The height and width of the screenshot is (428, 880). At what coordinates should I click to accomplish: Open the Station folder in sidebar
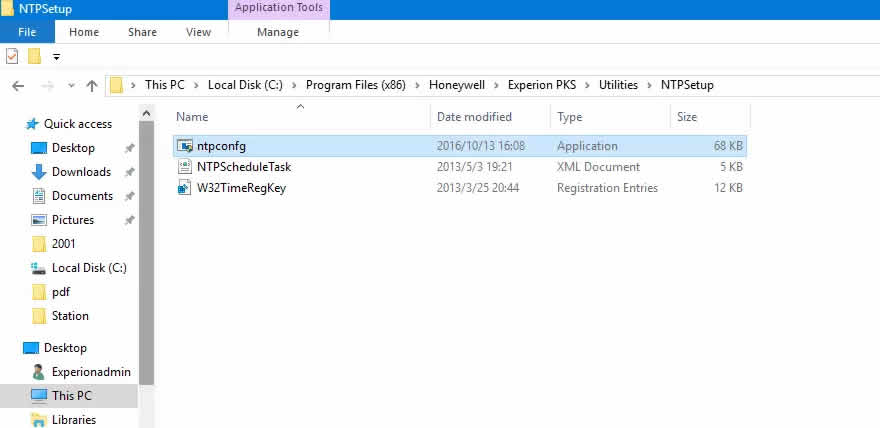(70, 316)
